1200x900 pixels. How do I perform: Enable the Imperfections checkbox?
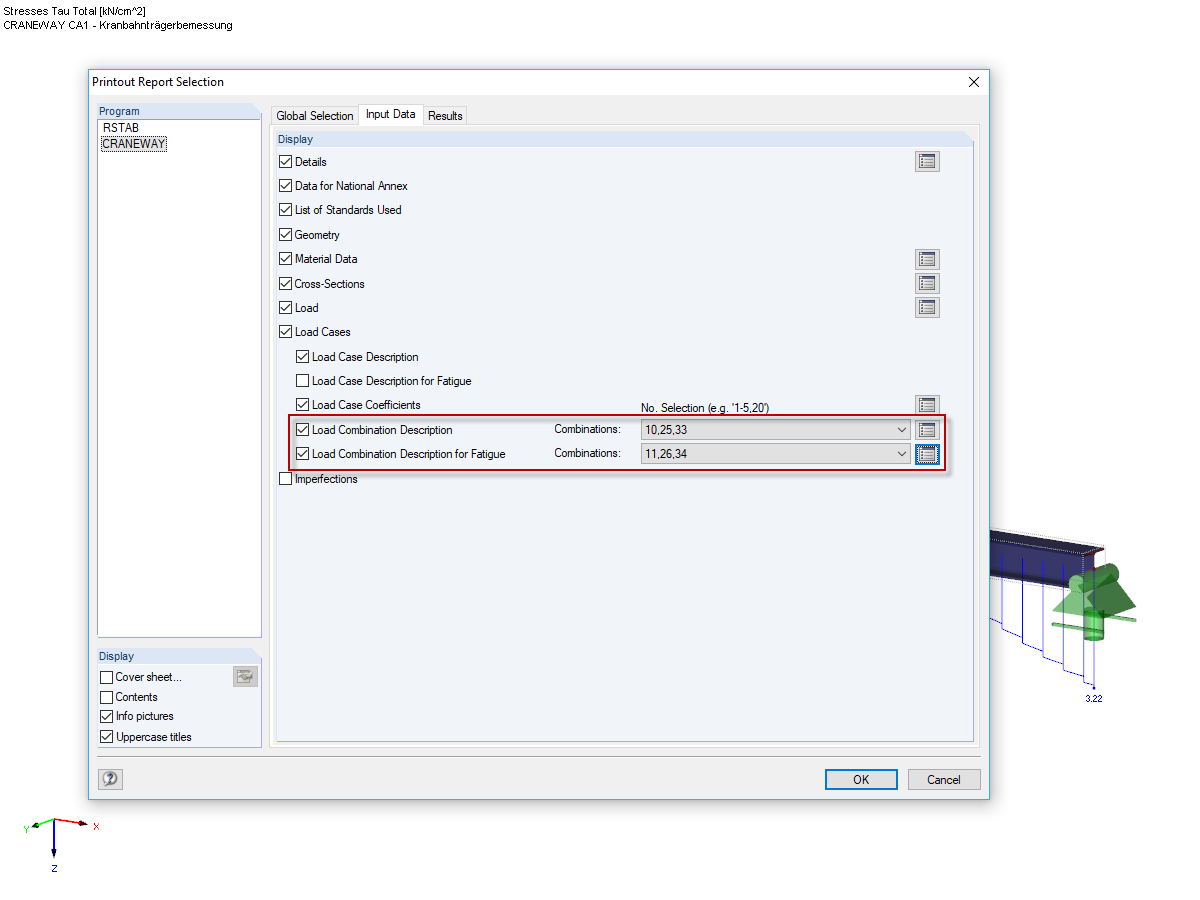point(285,479)
